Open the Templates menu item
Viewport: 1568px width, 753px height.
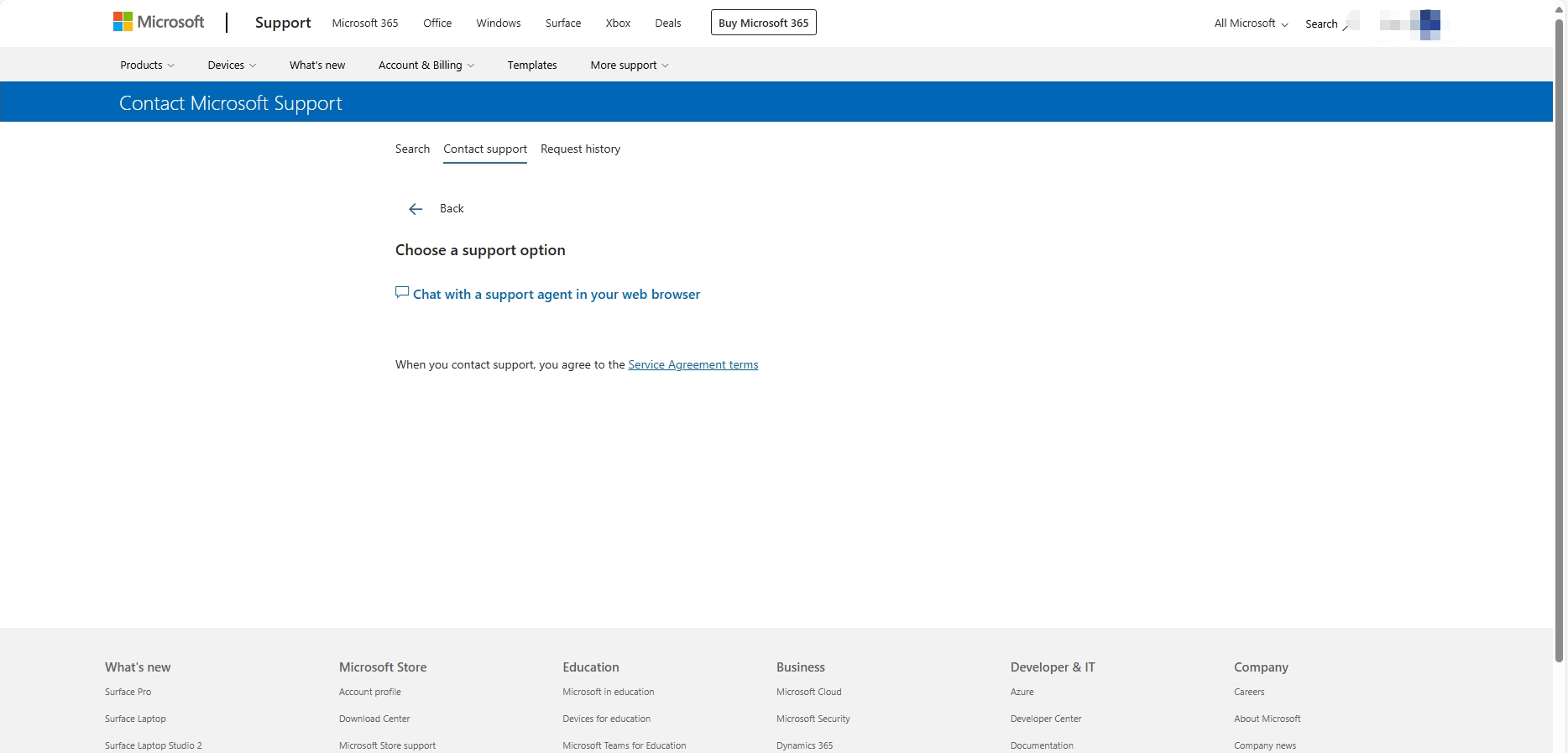[x=532, y=65]
